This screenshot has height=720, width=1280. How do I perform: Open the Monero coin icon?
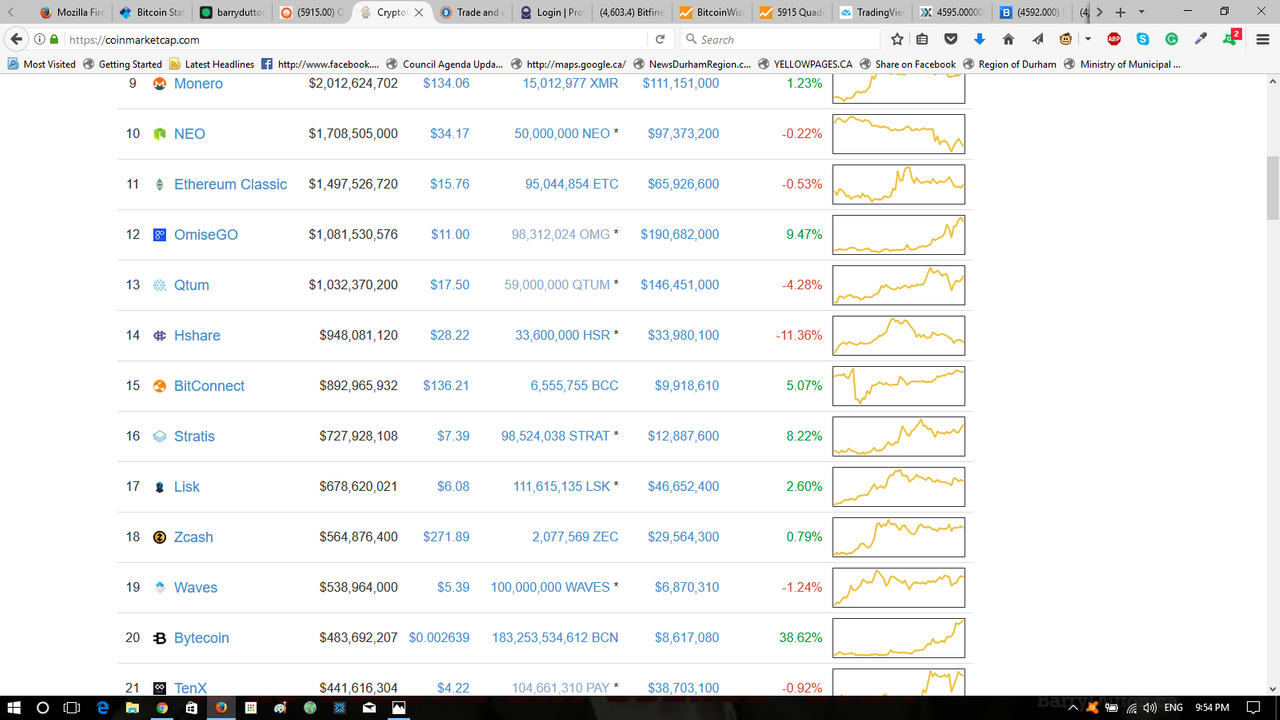[x=159, y=84]
